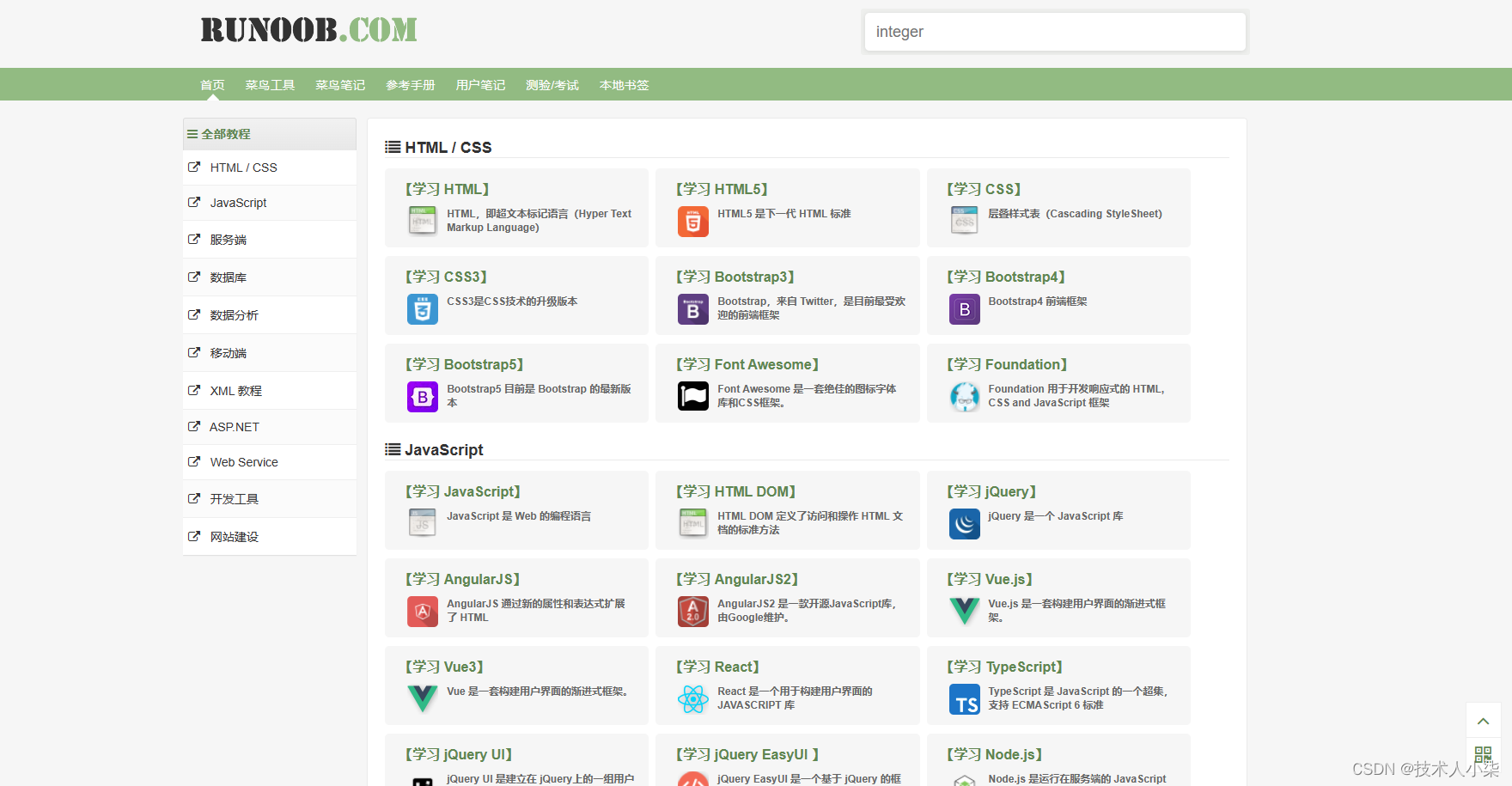Screen dimensions: 1512x786
Task: Click the HTML tutorial icon
Action: coord(422,221)
